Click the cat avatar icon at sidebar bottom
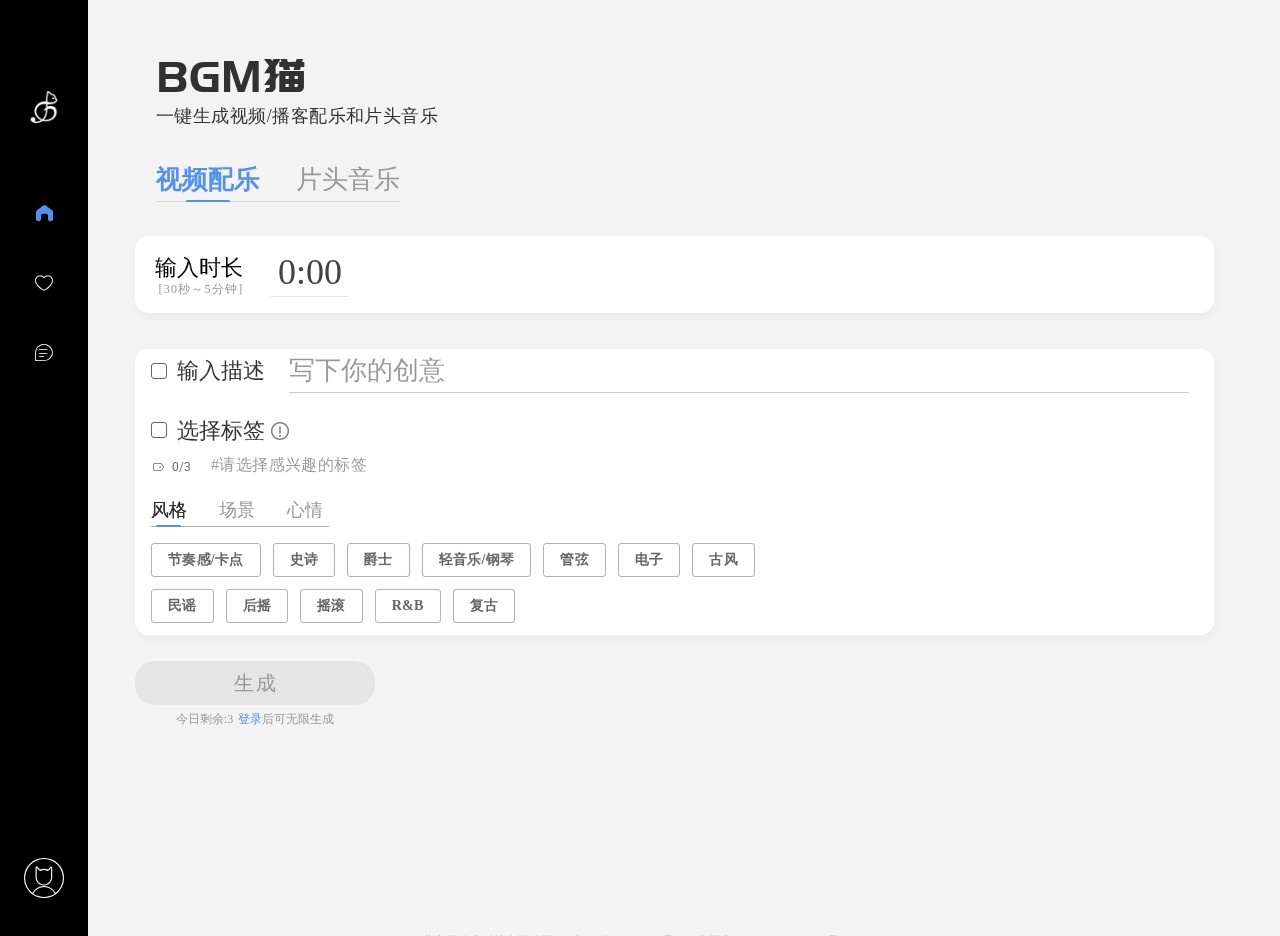 point(44,878)
